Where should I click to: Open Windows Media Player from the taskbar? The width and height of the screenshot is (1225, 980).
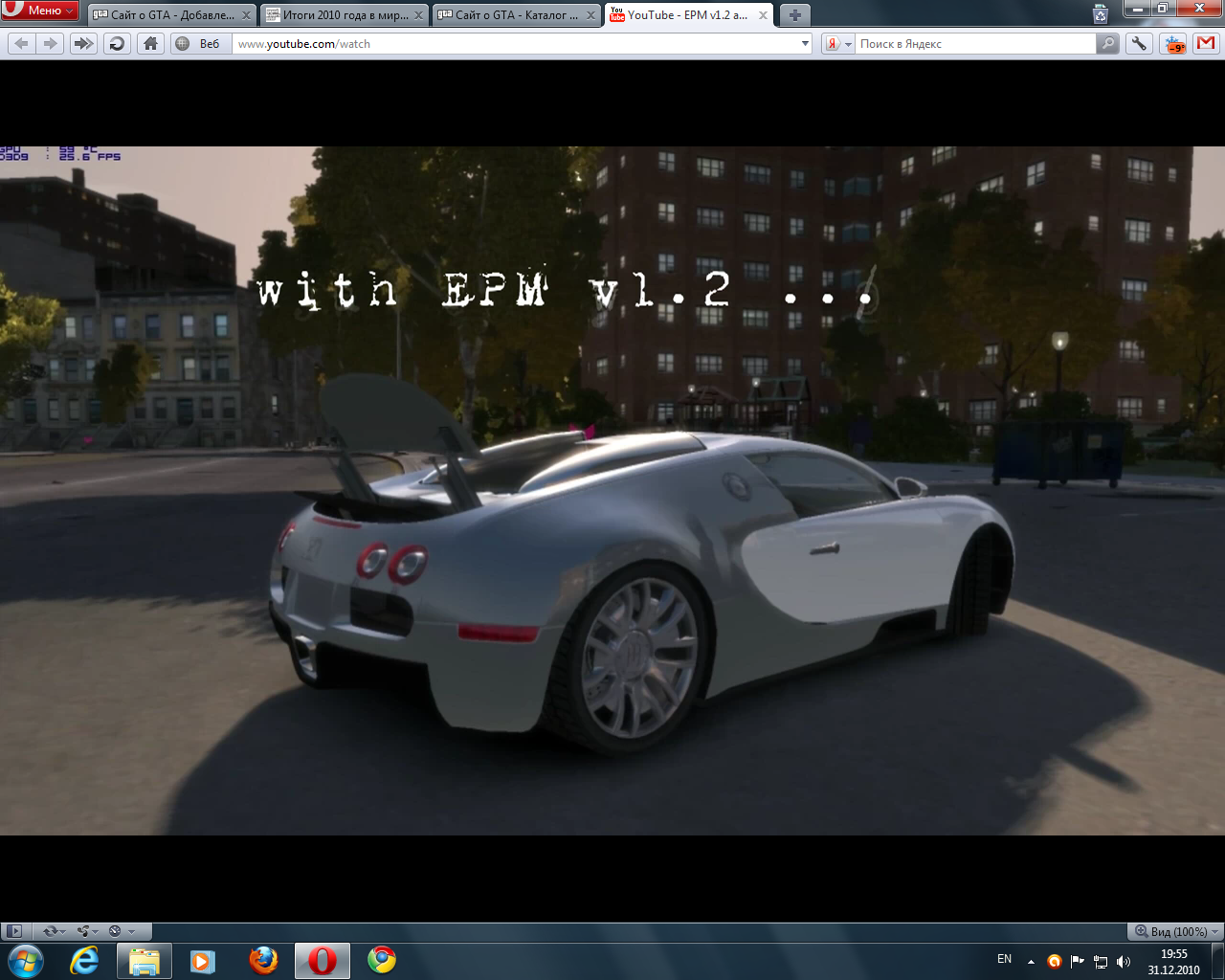point(203,960)
